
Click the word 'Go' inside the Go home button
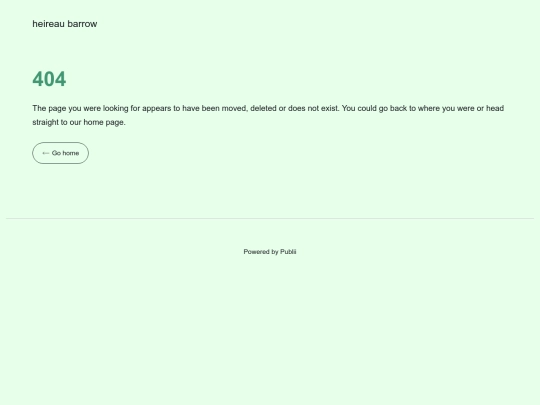point(56,153)
